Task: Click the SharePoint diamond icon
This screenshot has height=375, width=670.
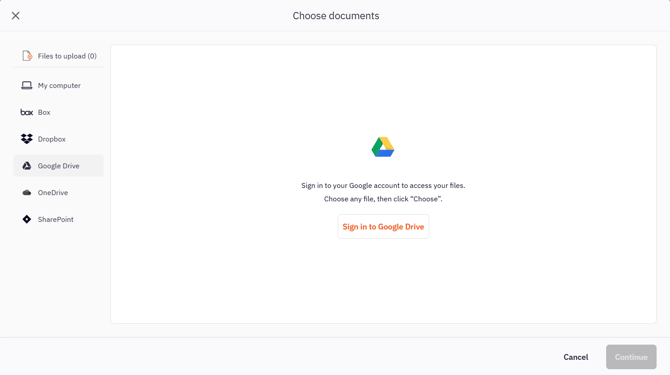Action: (26, 219)
